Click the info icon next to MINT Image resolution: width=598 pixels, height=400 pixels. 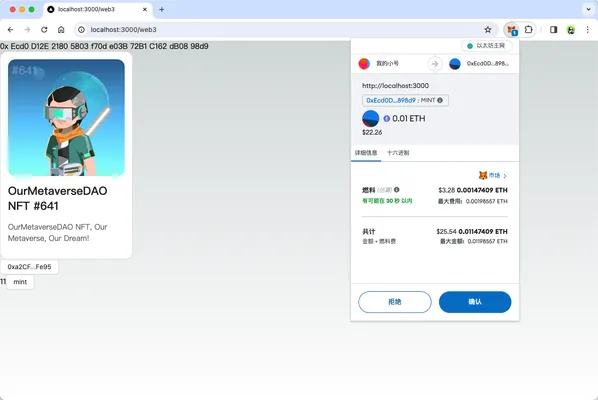[x=440, y=100]
